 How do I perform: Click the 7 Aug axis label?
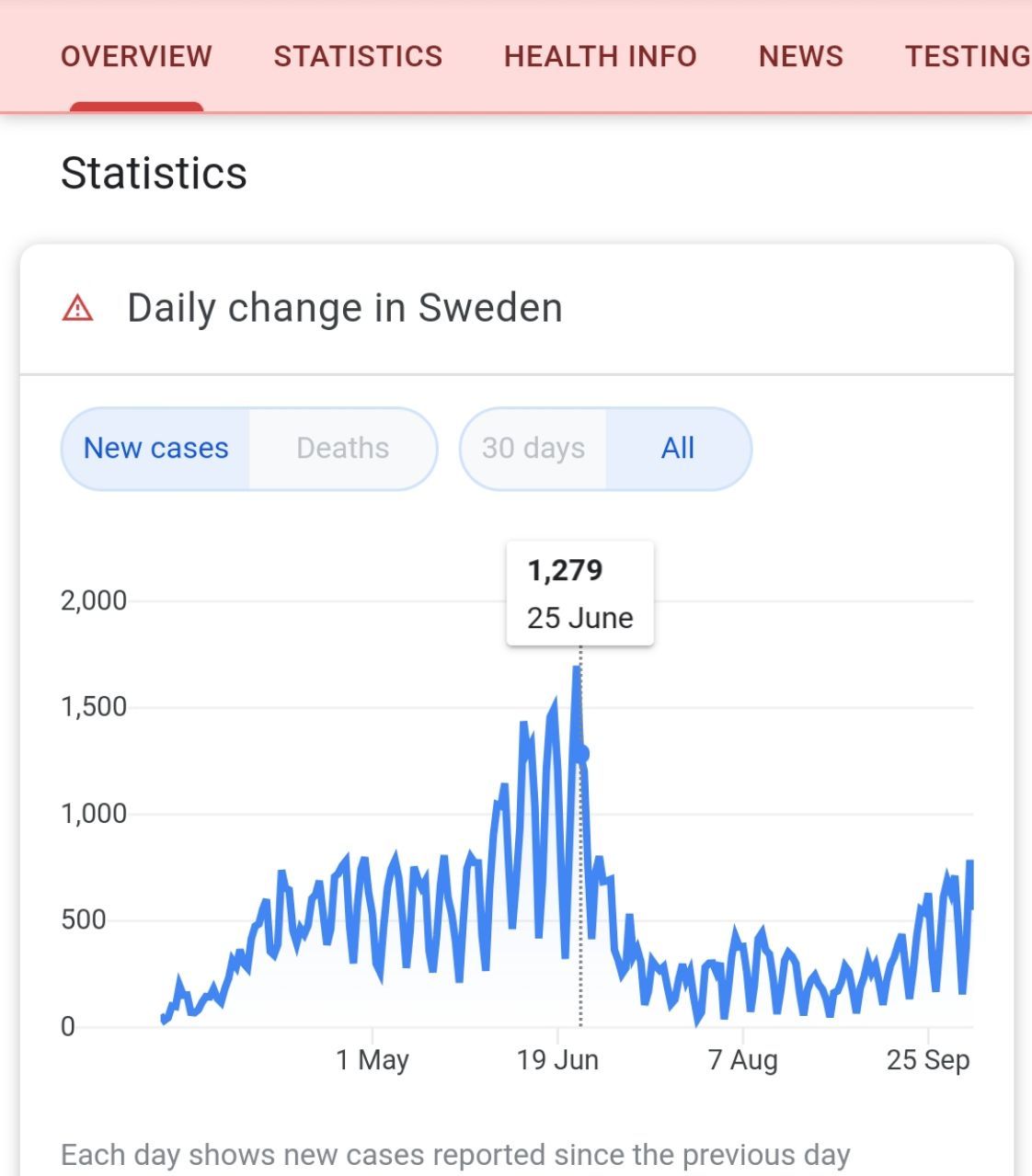[x=742, y=1060]
